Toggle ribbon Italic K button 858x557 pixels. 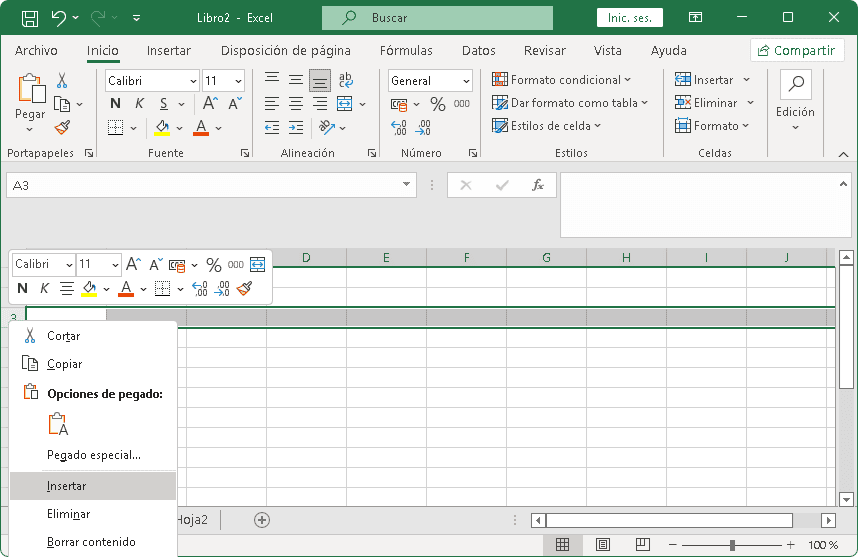tap(139, 103)
